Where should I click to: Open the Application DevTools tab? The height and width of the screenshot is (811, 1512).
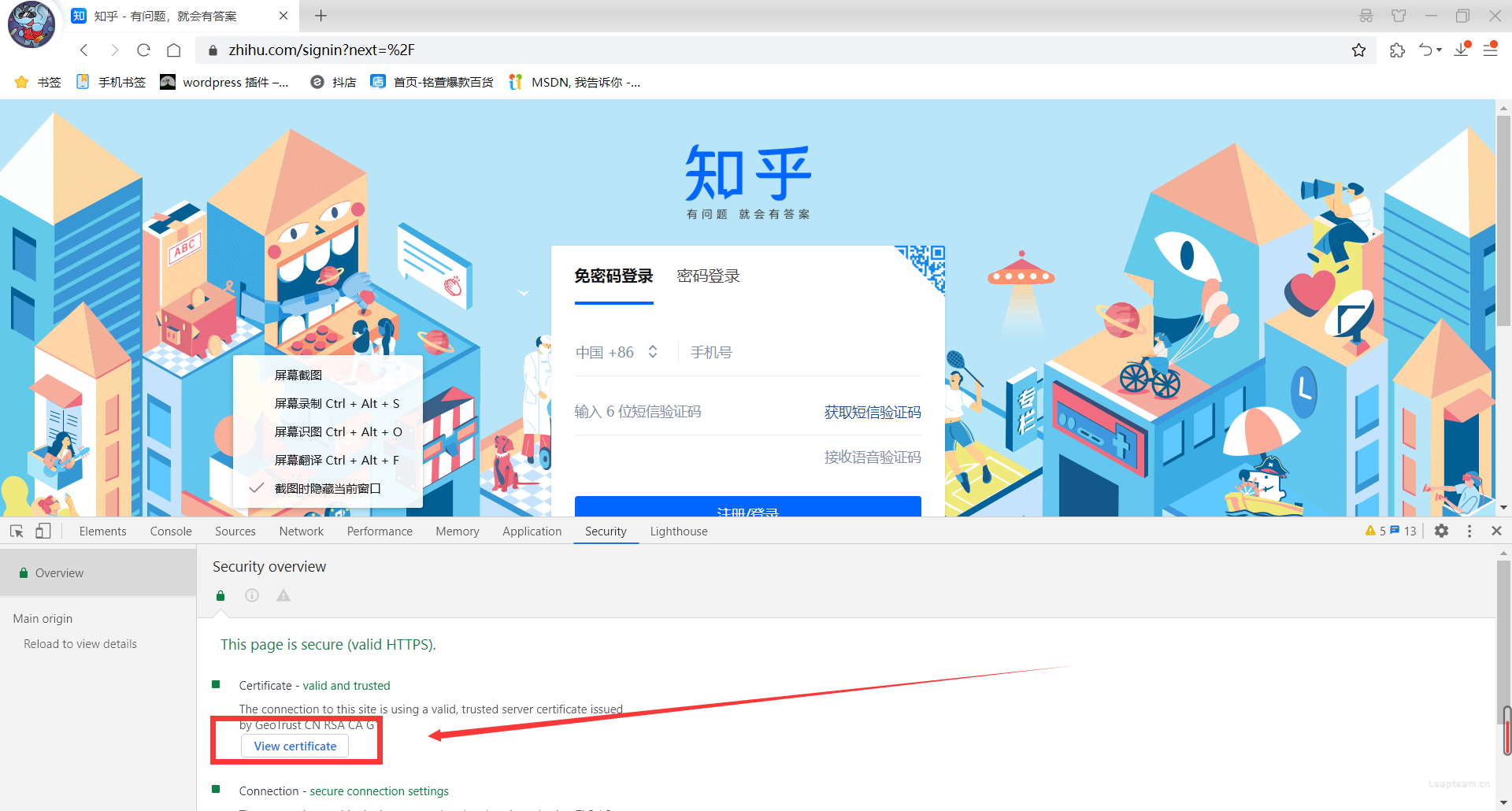[x=532, y=531]
